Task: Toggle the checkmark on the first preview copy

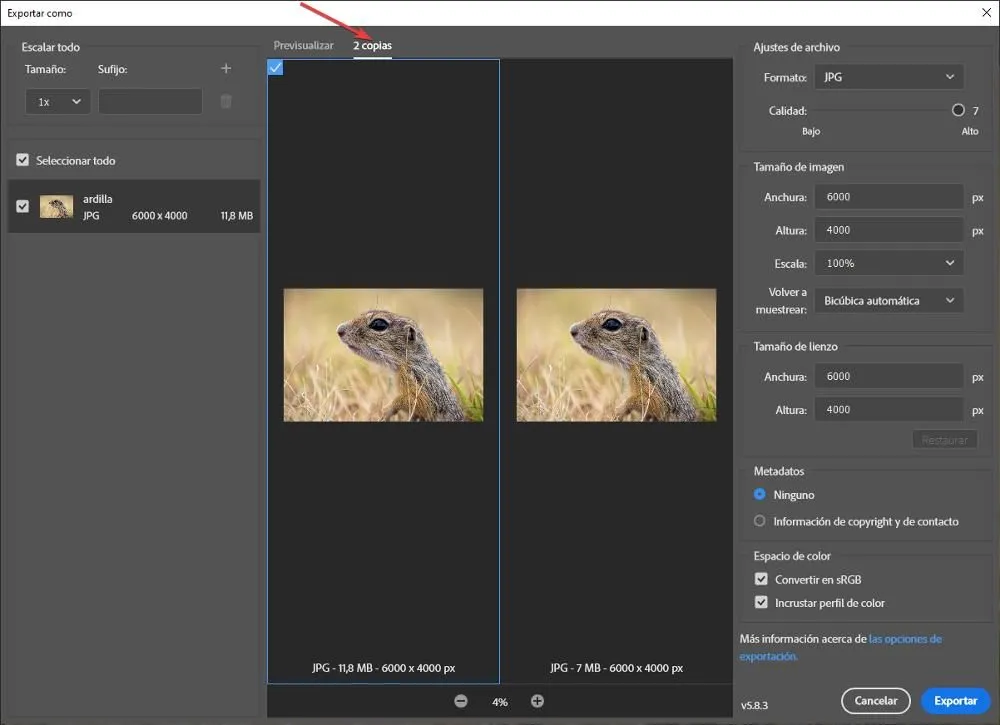Action: 276,67
